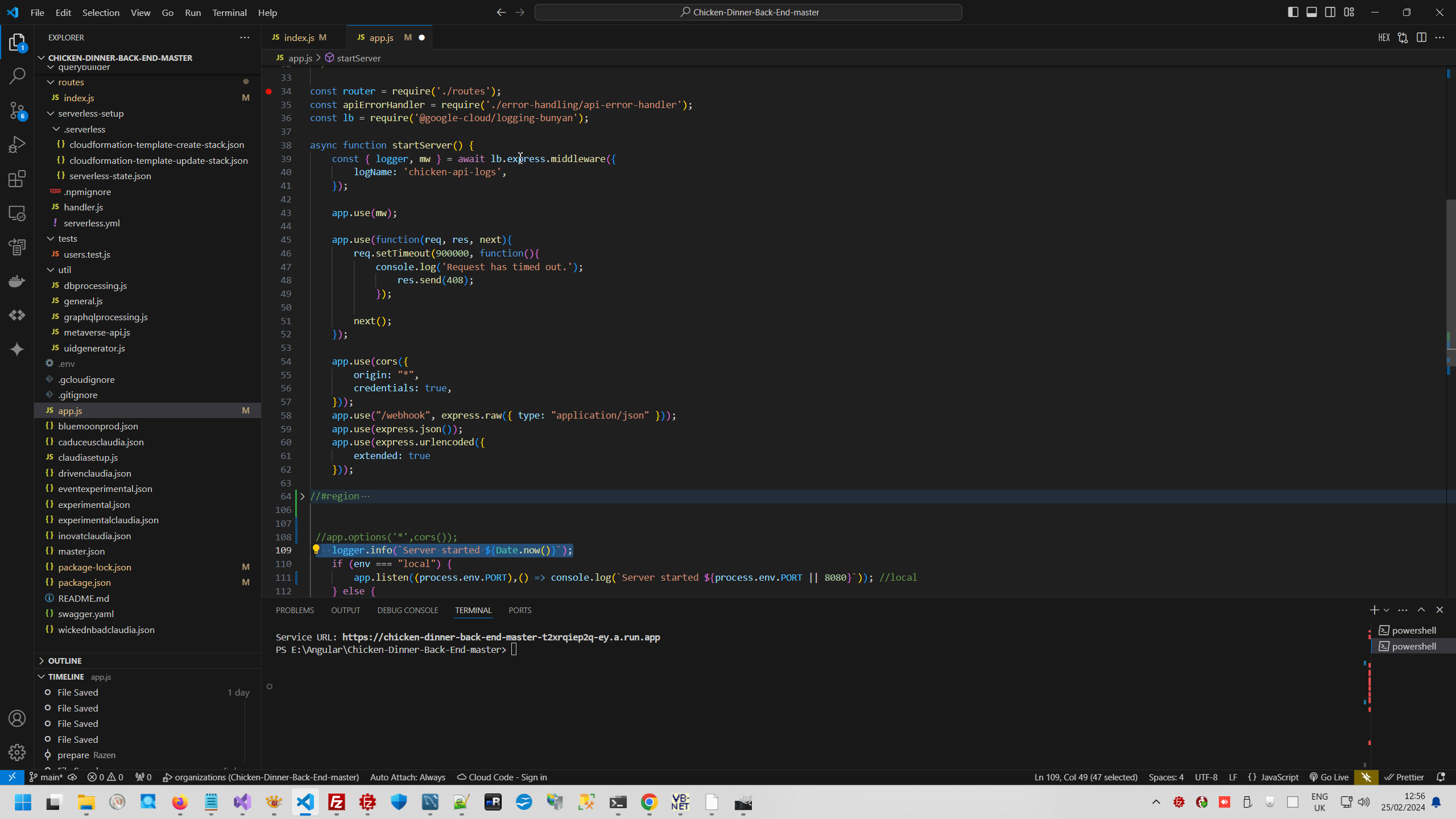Screen dimensions: 1456x819
Task: Switch to the index.js editor tab
Action: pyautogui.click(x=299, y=38)
